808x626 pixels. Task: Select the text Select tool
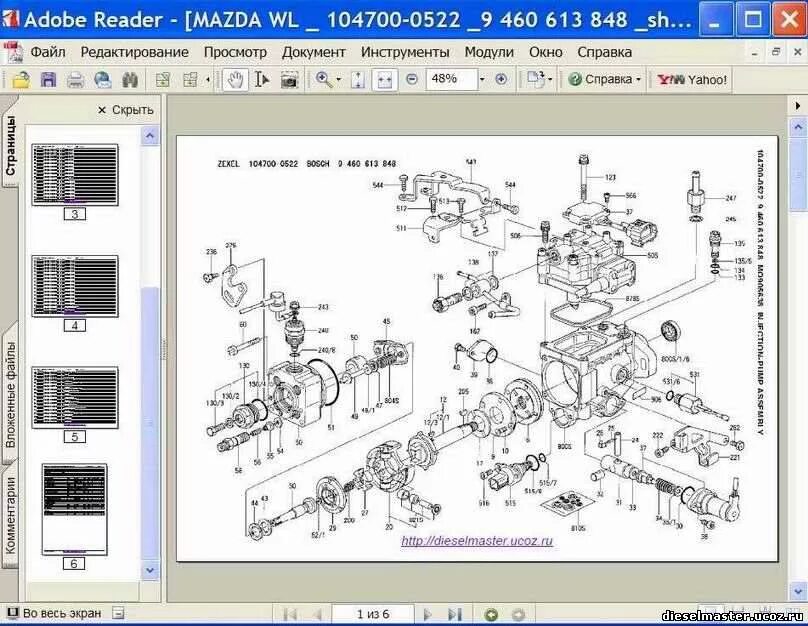260,80
